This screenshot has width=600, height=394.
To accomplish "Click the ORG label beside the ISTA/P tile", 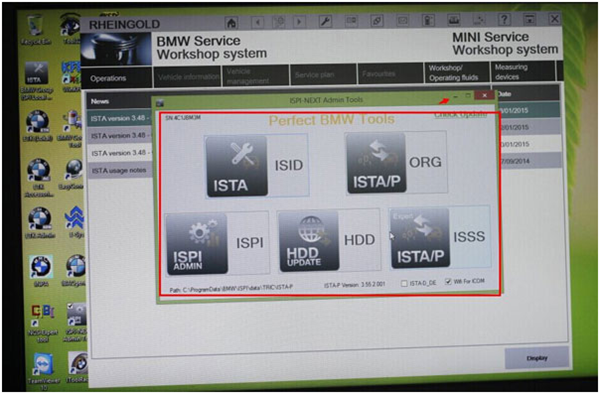I will [x=425, y=162].
